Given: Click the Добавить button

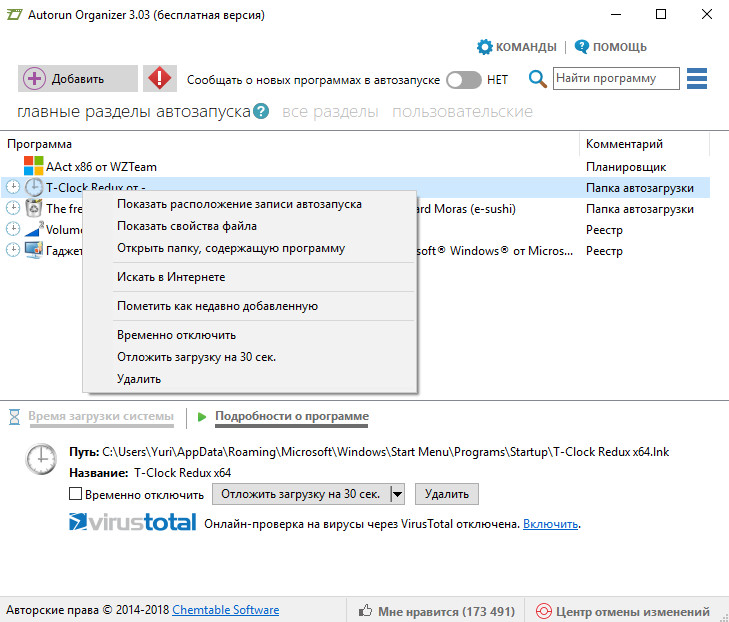Looking at the screenshot, I should 78,79.
